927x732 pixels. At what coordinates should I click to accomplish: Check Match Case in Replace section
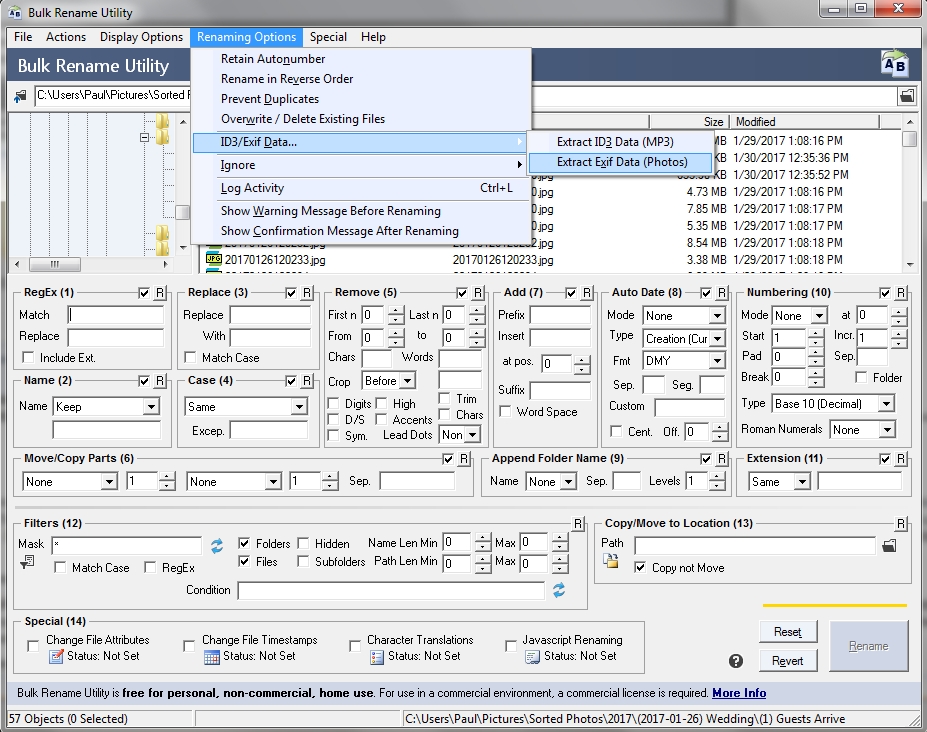pyautogui.click(x=190, y=358)
